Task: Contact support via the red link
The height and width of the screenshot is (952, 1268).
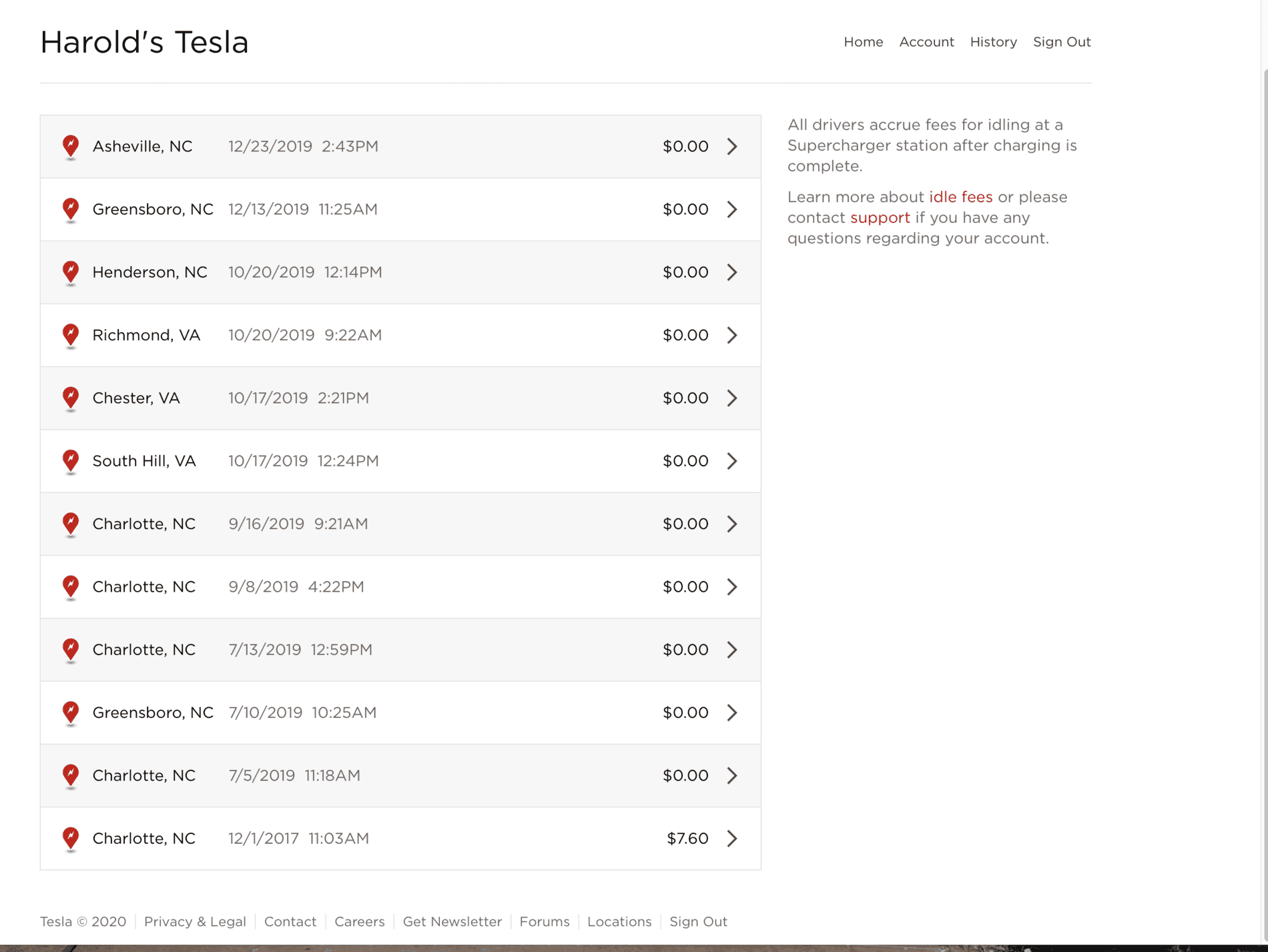Action: 880,217
